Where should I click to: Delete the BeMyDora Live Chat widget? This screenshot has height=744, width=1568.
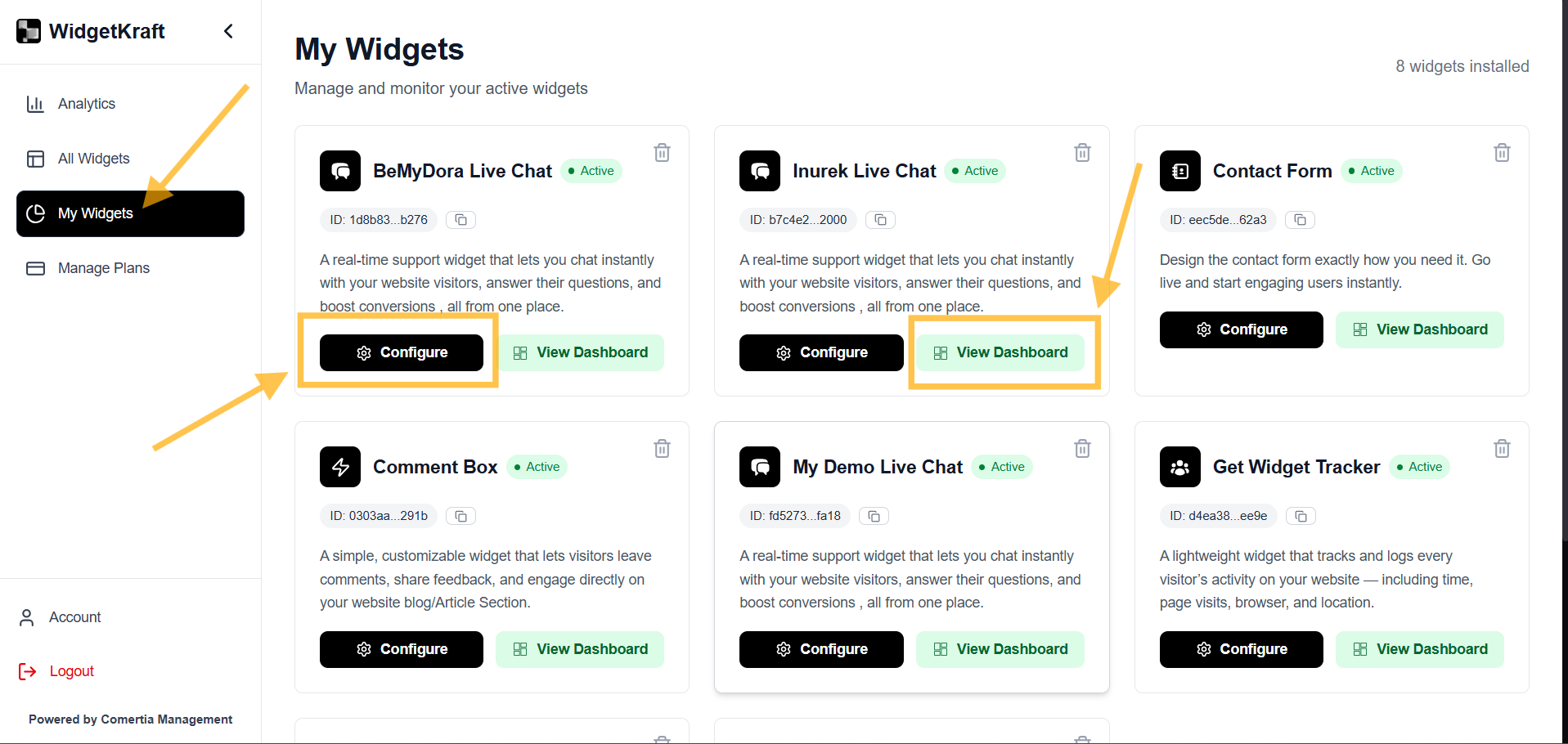coord(662,153)
